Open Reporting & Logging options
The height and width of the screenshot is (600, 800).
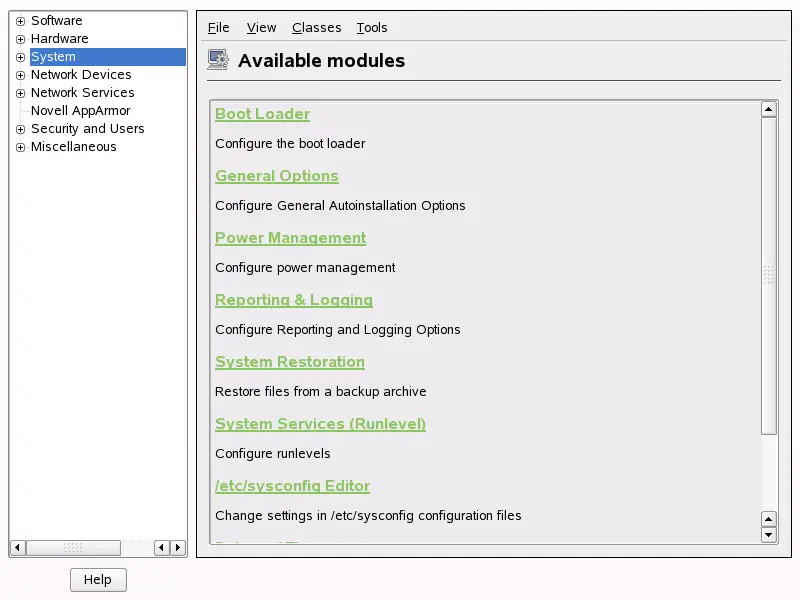tap(294, 300)
